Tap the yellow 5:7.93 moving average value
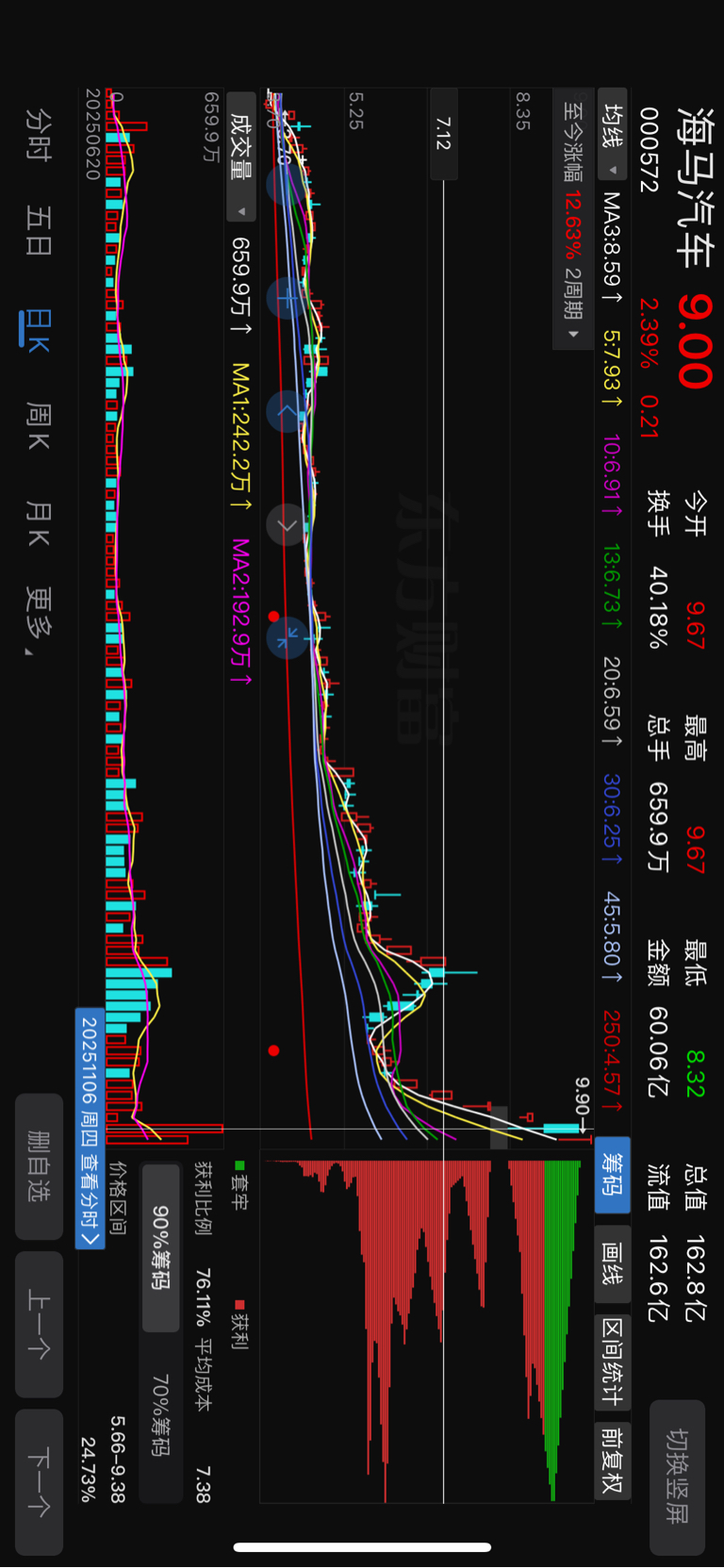 pyautogui.click(x=613, y=369)
